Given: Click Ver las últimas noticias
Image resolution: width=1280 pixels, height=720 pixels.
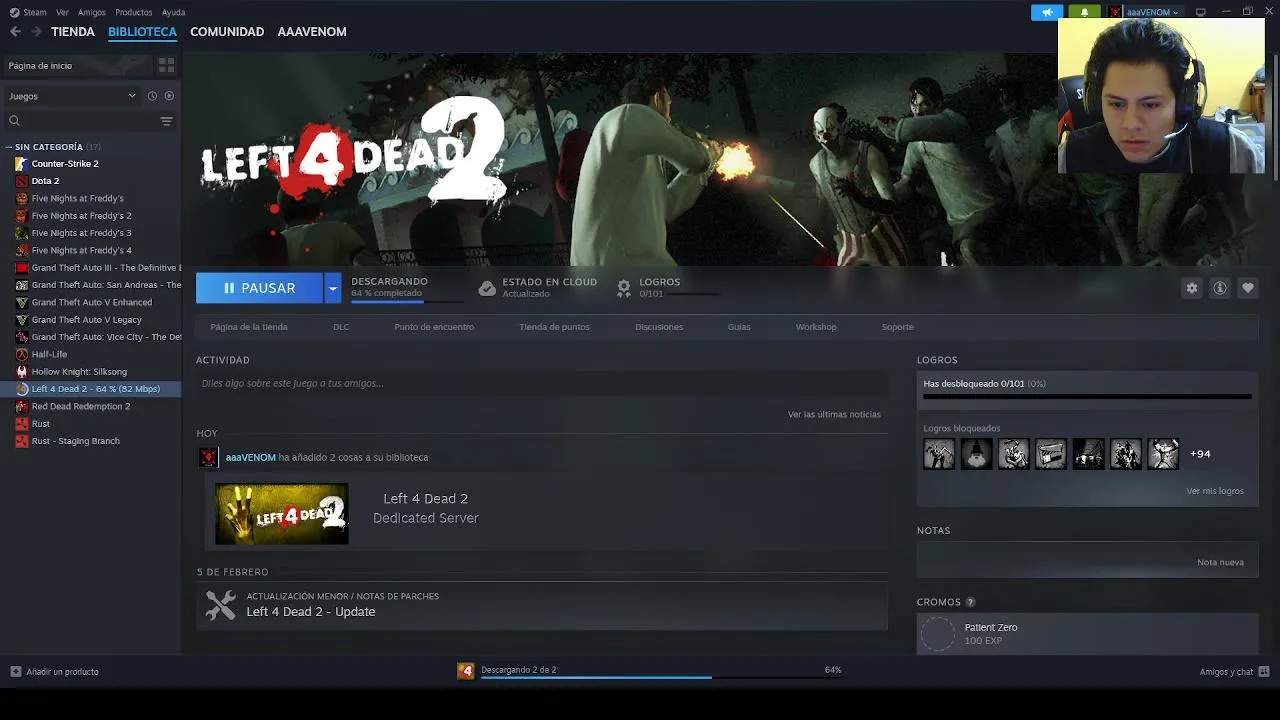Looking at the screenshot, I should (x=834, y=414).
